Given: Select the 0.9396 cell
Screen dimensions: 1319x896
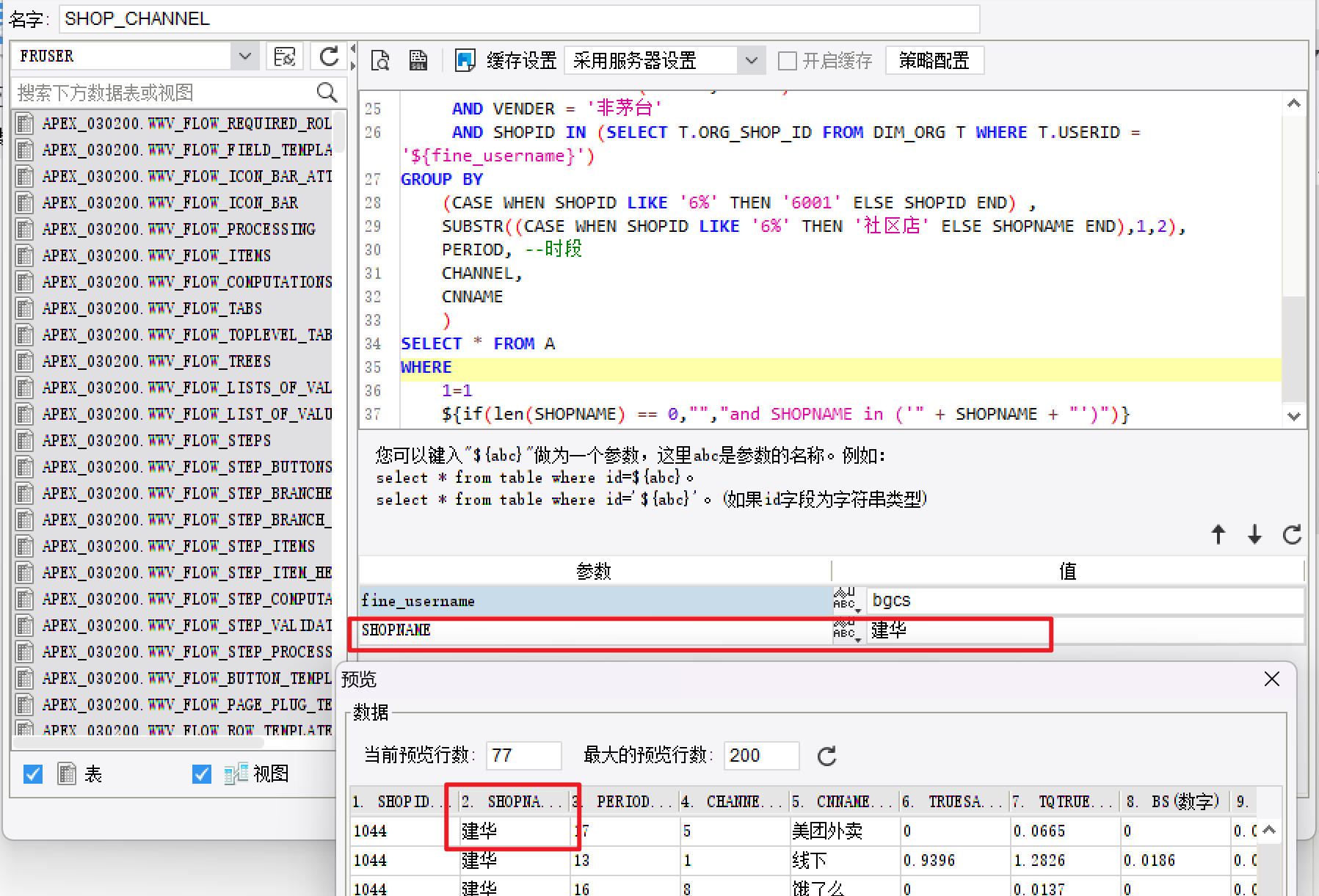Looking at the screenshot, I should point(954,860).
